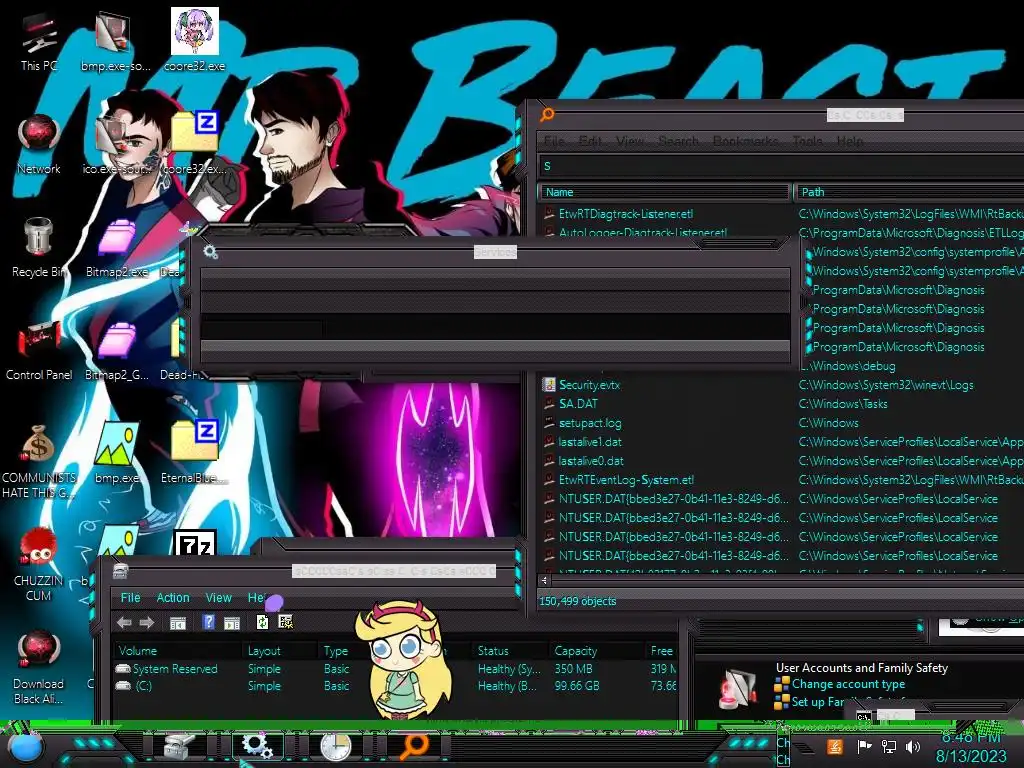The width and height of the screenshot is (1024, 768).
Task: Select the bmp.exe picture icon
Action: [x=117, y=452]
